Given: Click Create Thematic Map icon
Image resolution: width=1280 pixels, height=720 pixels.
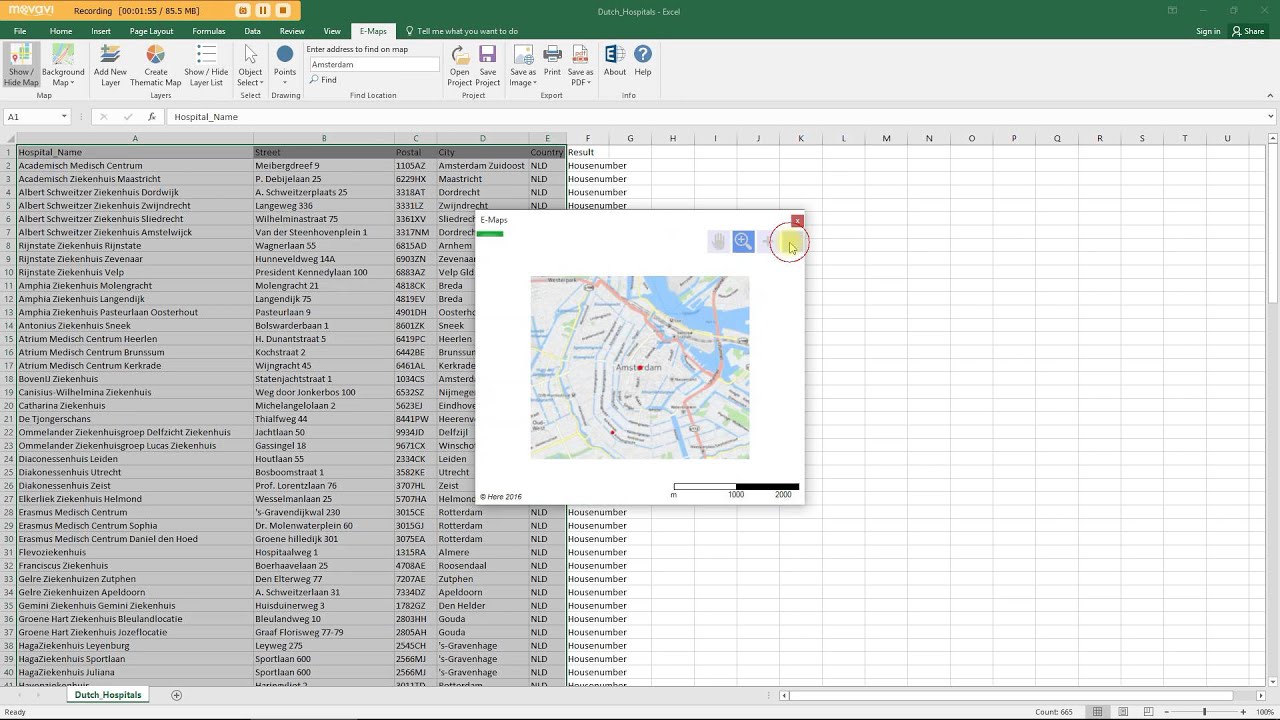Looking at the screenshot, I should (156, 66).
